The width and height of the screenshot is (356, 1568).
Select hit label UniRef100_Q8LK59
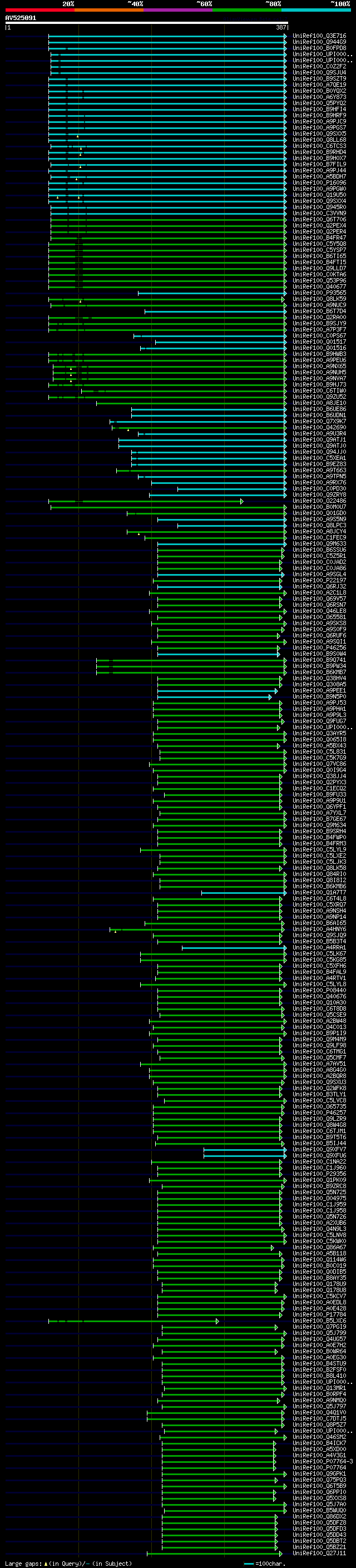click(319, 299)
